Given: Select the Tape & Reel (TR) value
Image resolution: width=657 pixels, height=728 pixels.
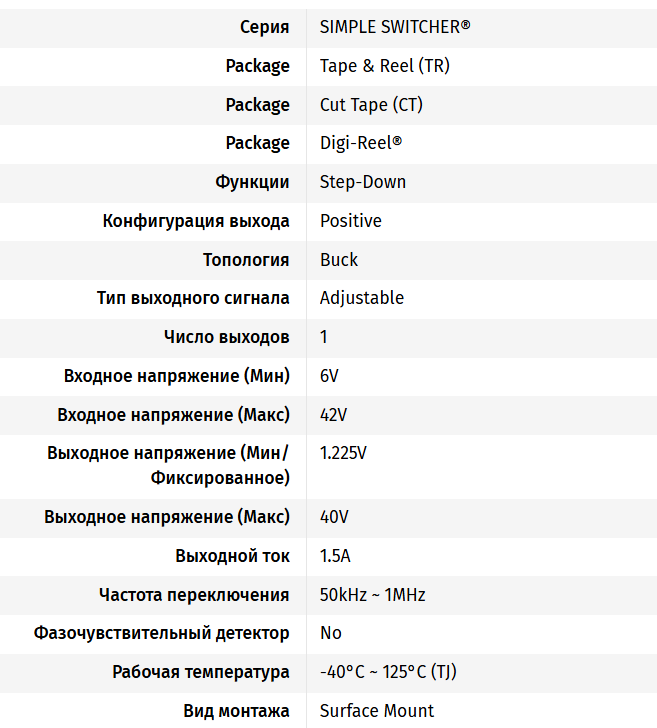Looking at the screenshot, I should 385,66.
